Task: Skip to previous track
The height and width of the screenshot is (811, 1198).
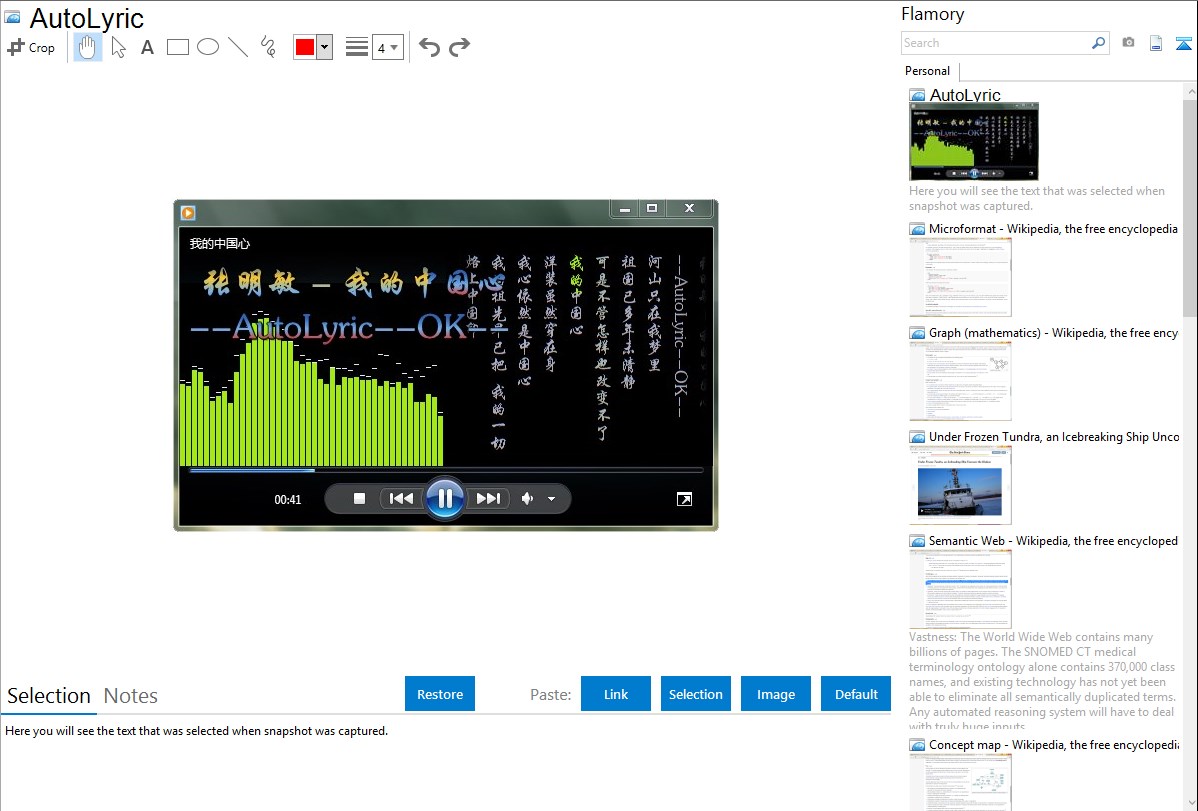Action: click(401, 499)
